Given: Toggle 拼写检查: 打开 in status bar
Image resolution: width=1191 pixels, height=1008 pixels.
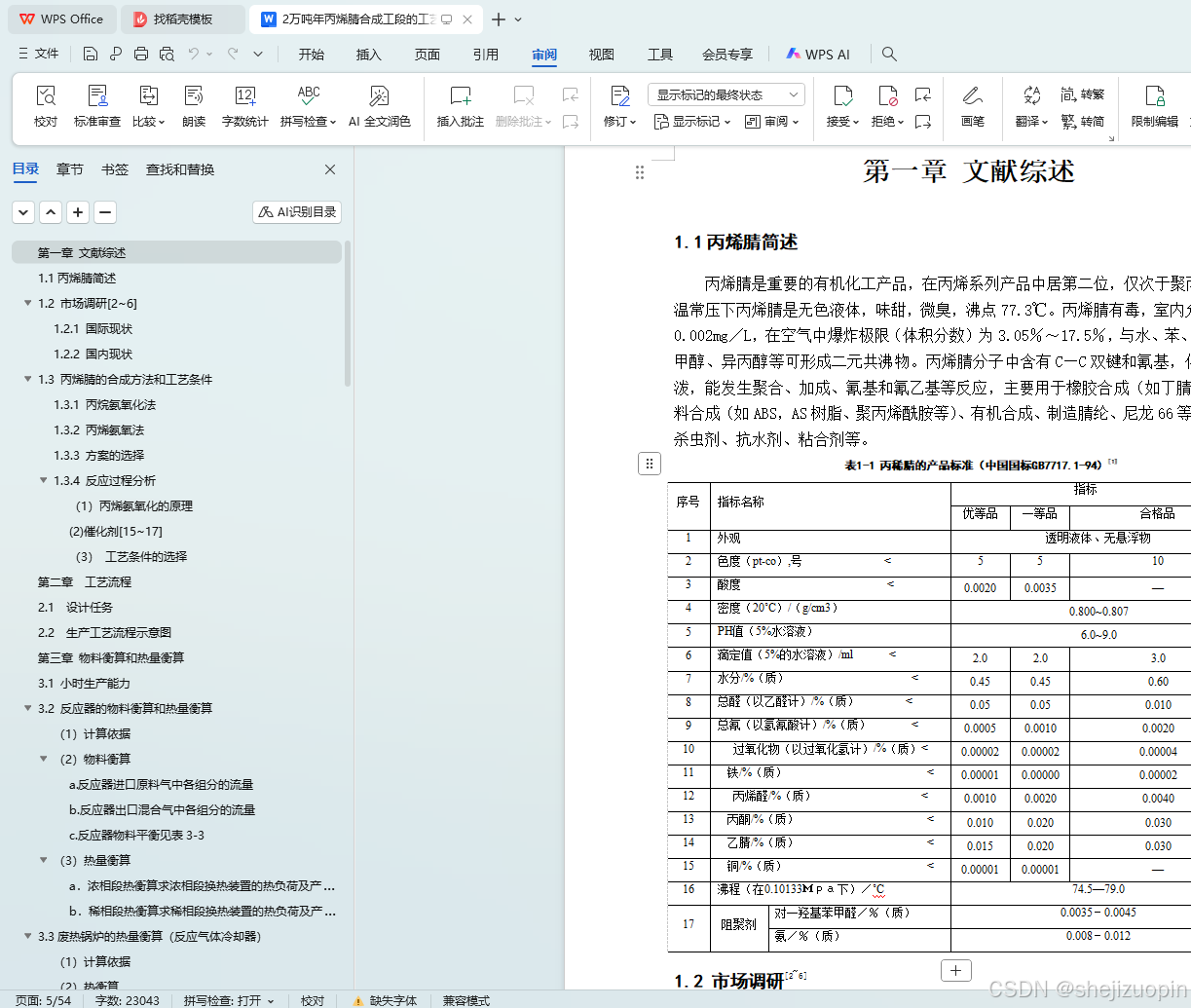Looking at the screenshot, I should point(229,1000).
